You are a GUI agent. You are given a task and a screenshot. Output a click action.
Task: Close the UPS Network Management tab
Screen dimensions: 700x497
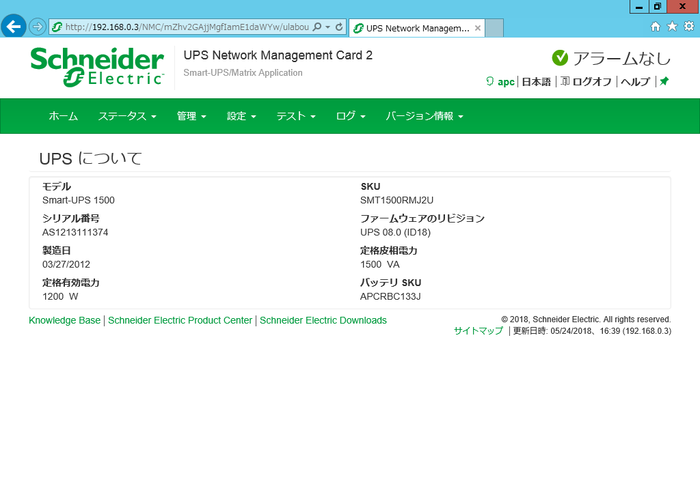pos(478,28)
